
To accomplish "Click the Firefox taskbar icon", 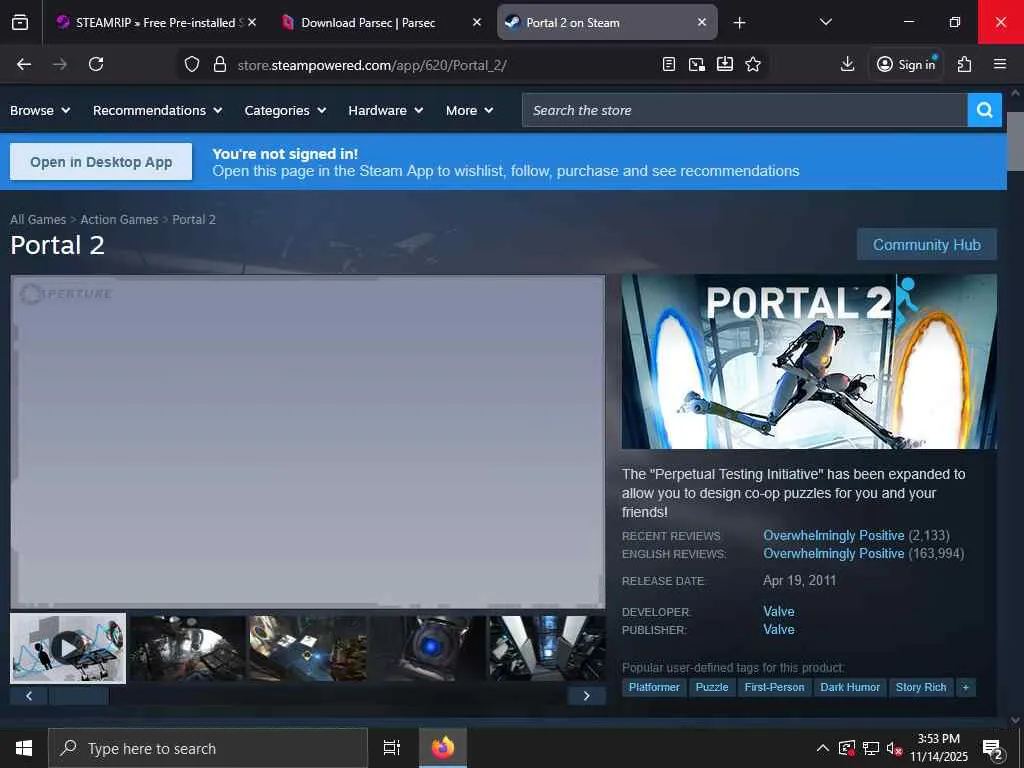I will (443, 748).
